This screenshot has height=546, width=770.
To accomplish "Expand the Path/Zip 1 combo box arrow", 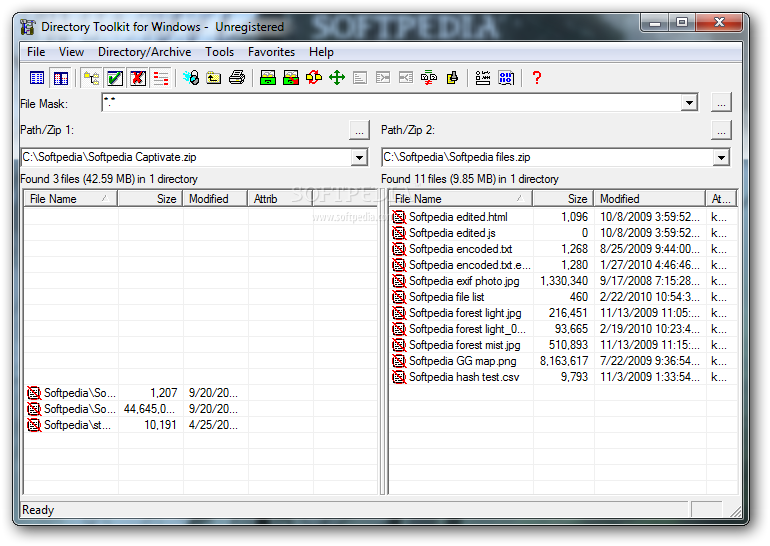I will click(x=359, y=158).
